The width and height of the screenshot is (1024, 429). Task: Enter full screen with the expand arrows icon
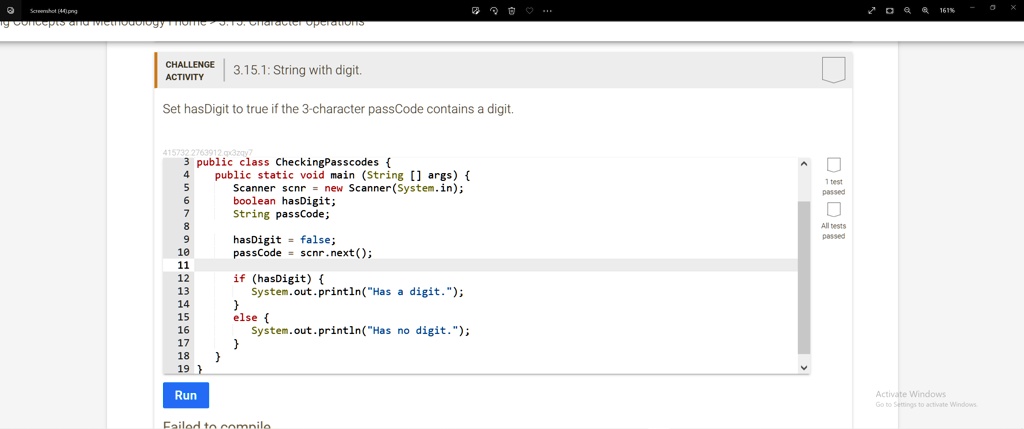coord(871,10)
